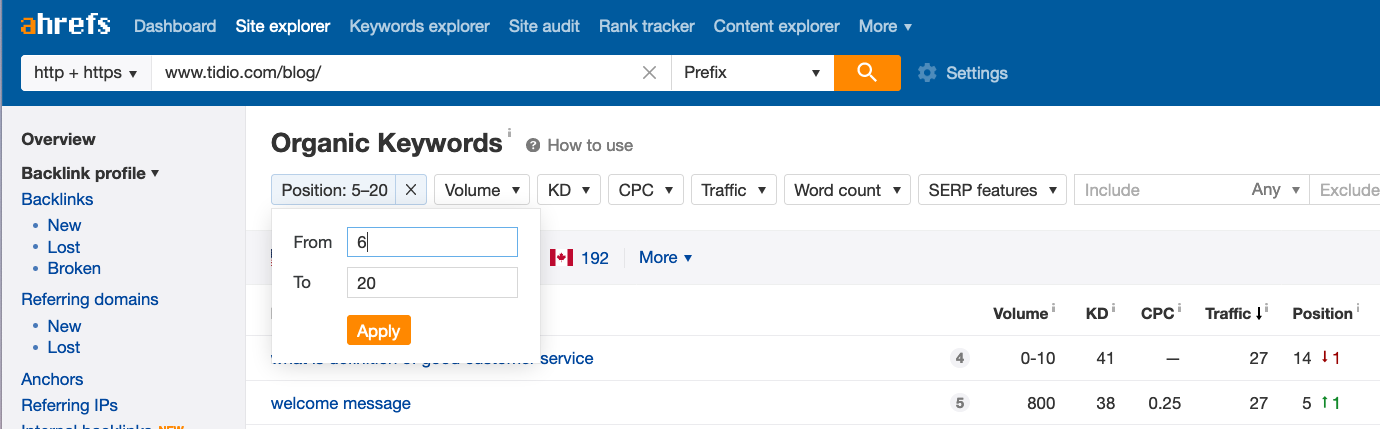
Task: Click the Canada 192 keyword count
Action: point(594,258)
